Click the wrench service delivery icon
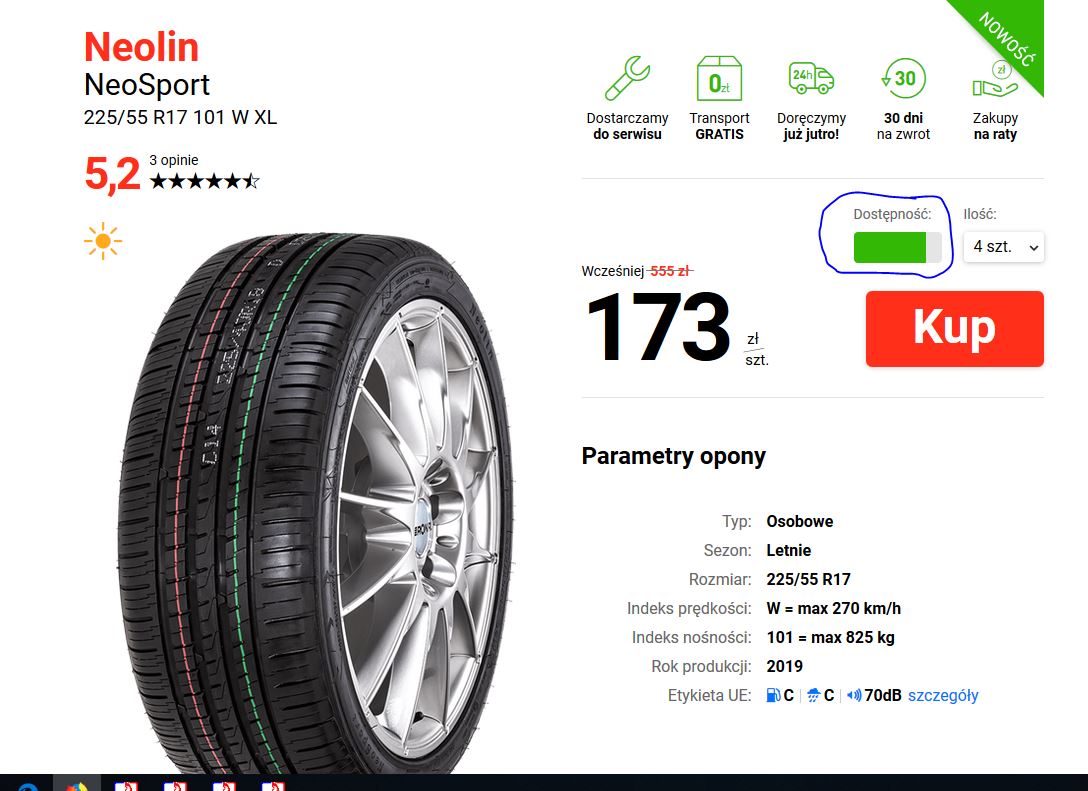 627,78
